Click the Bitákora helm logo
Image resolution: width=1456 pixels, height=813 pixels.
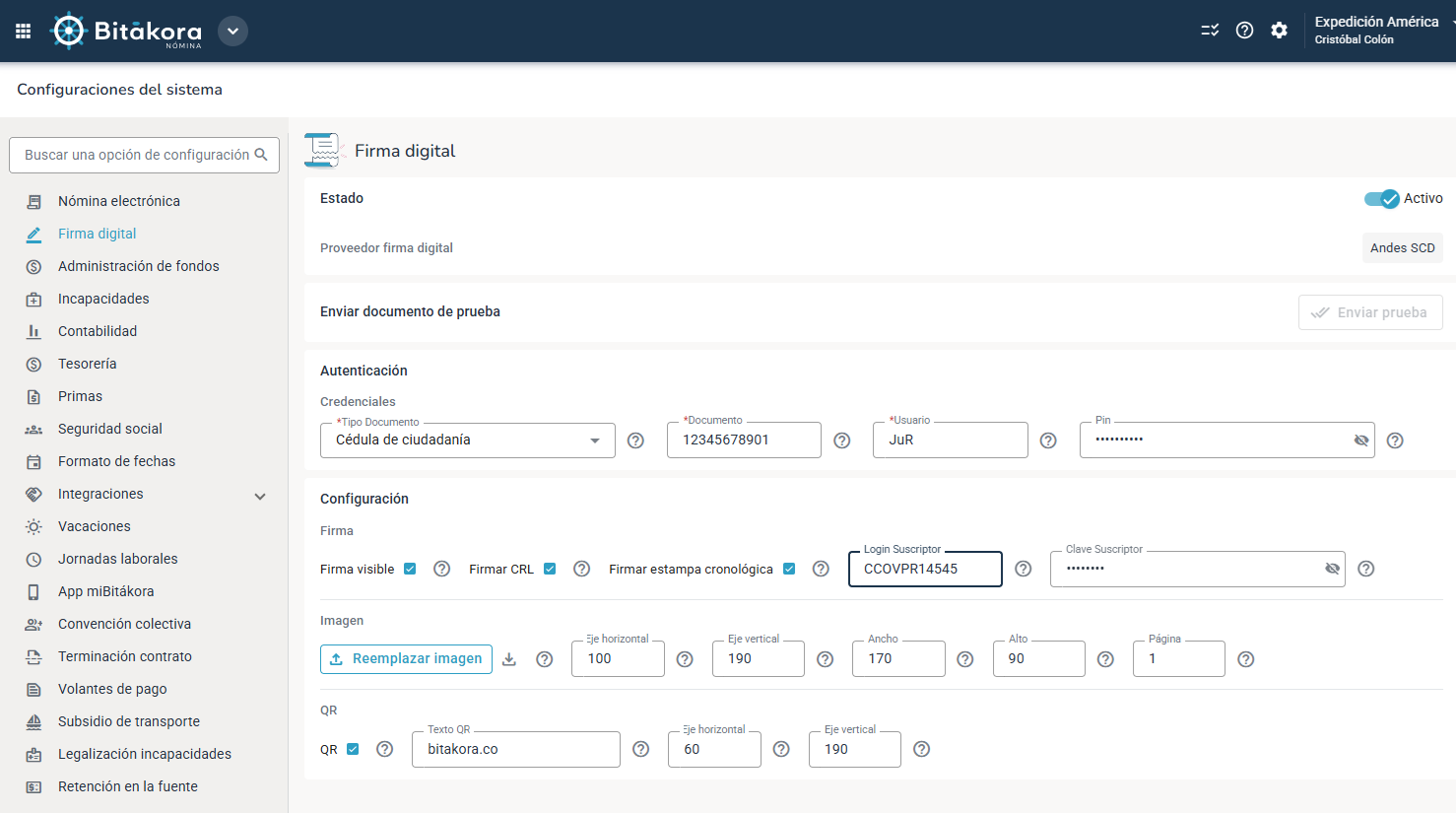(x=68, y=31)
